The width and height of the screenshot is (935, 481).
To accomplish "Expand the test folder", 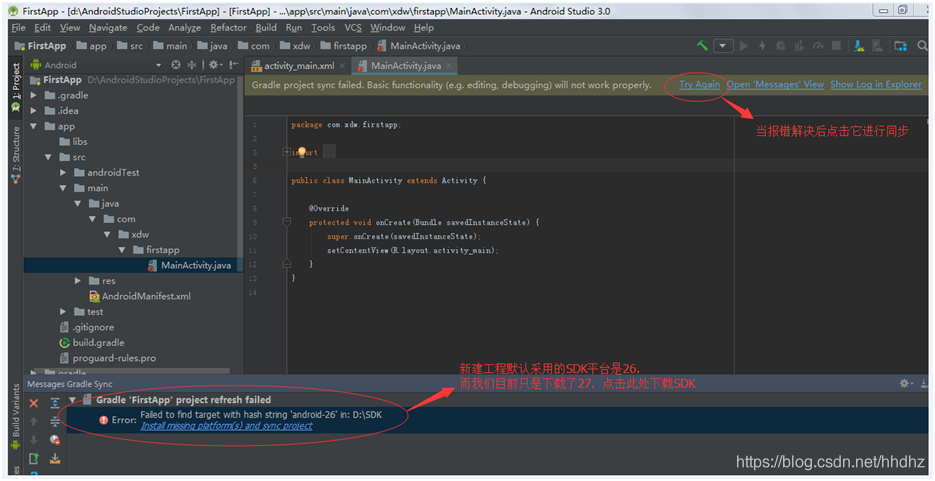I will (63, 312).
